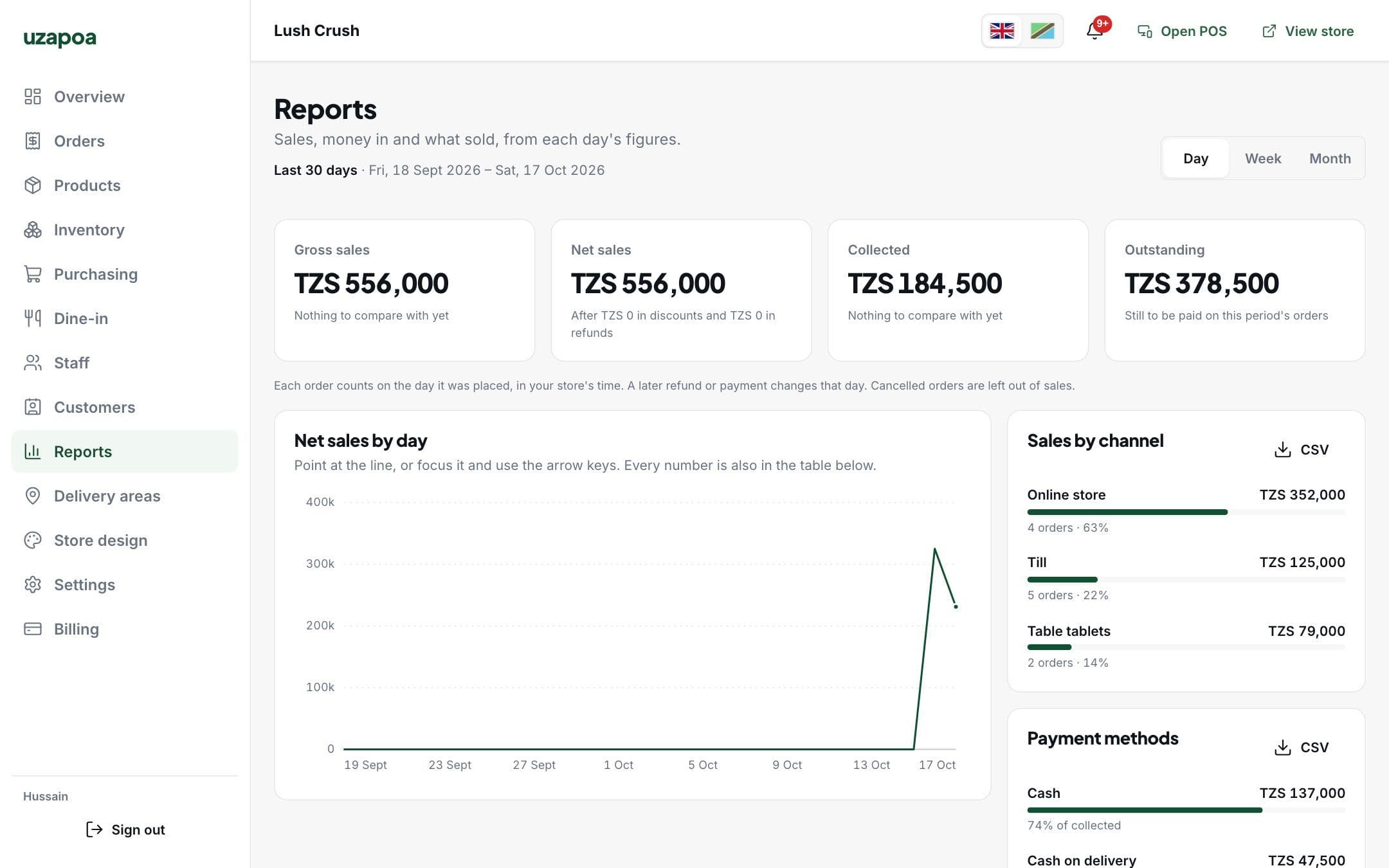Screen dimensions: 1389x868
Task: Click the '4 orders · 63%' text
Action: (1067, 527)
